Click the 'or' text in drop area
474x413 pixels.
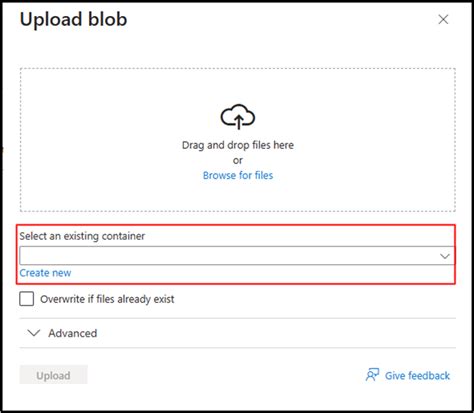tap(238, 161)
